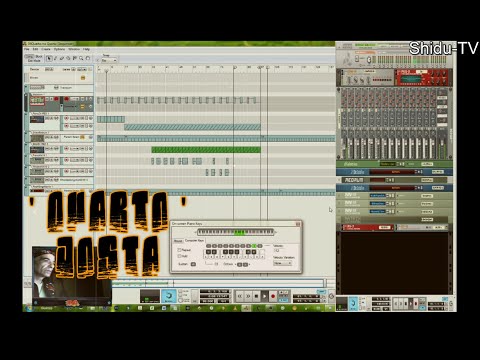Select the eraser tool in the sequencer toolbar
This screenshot has height=360, width=480.
tap(62, 59)
